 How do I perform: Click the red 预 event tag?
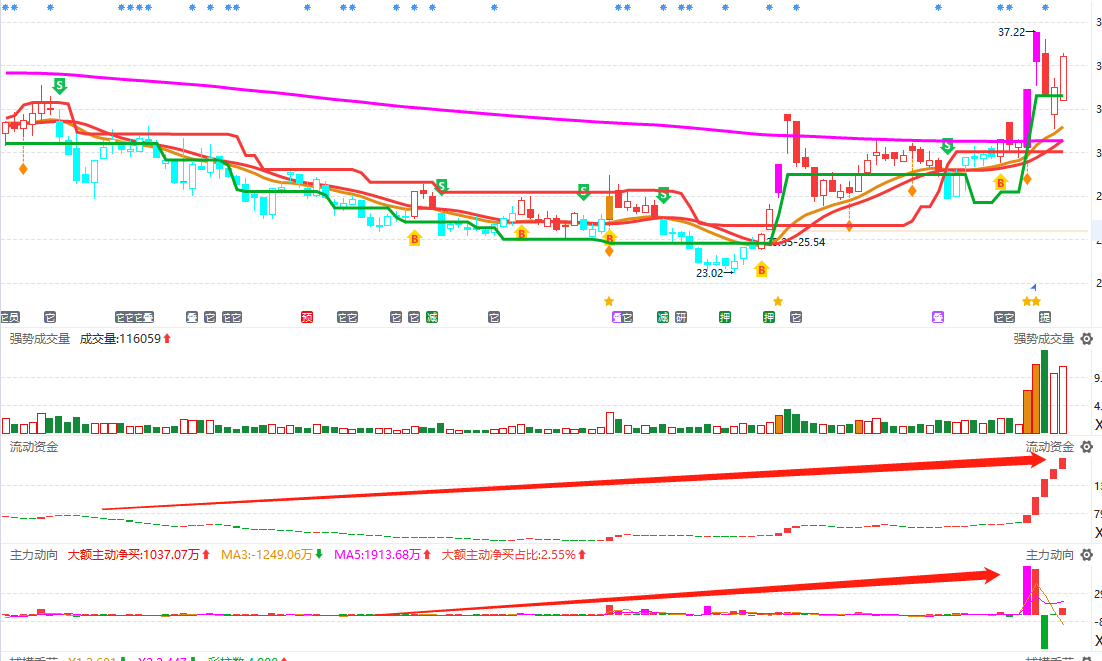click(x=308, y=318)
